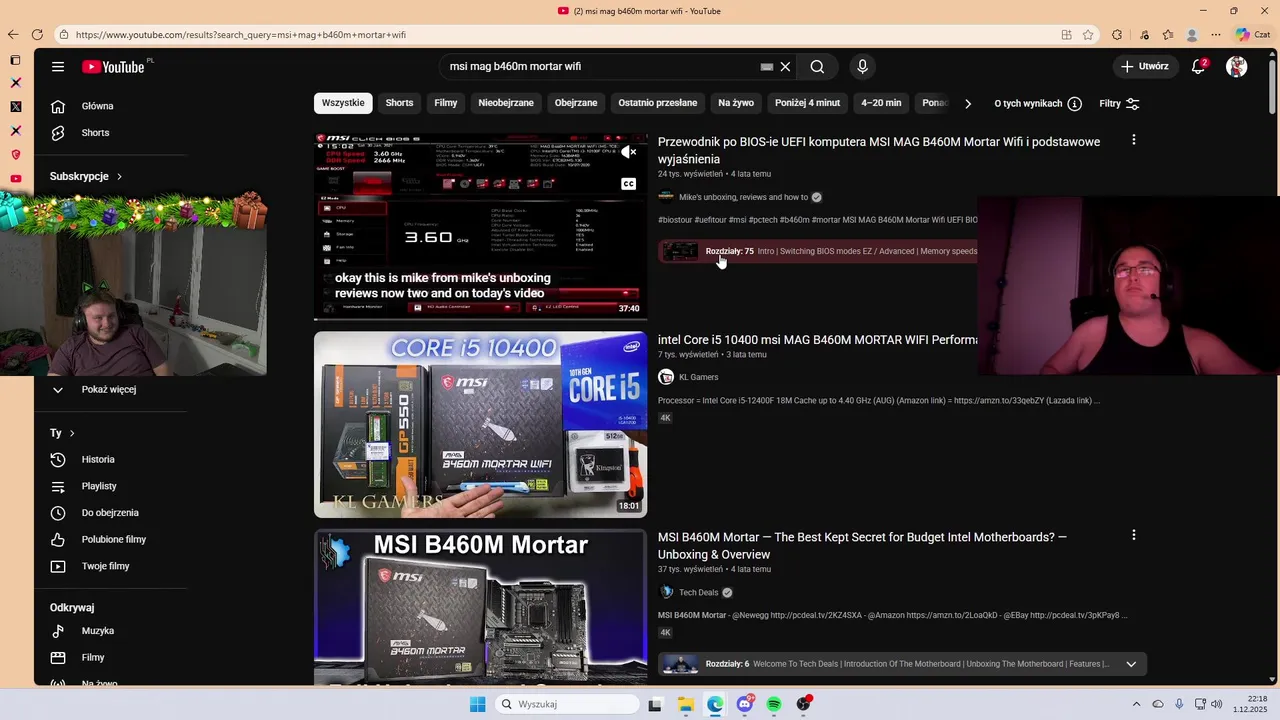Select the Wszystkie filter chip

tap(343, 103)
